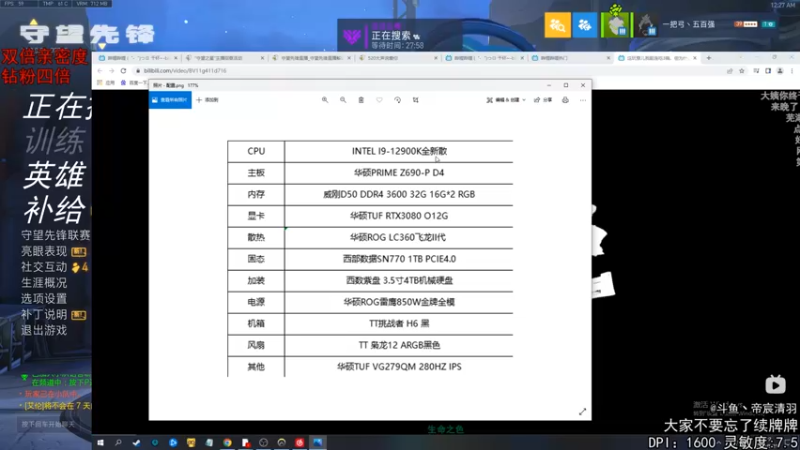Add the photo to favorites with the heart icon
Screen dimensions: 800x450
click(379, 100)
